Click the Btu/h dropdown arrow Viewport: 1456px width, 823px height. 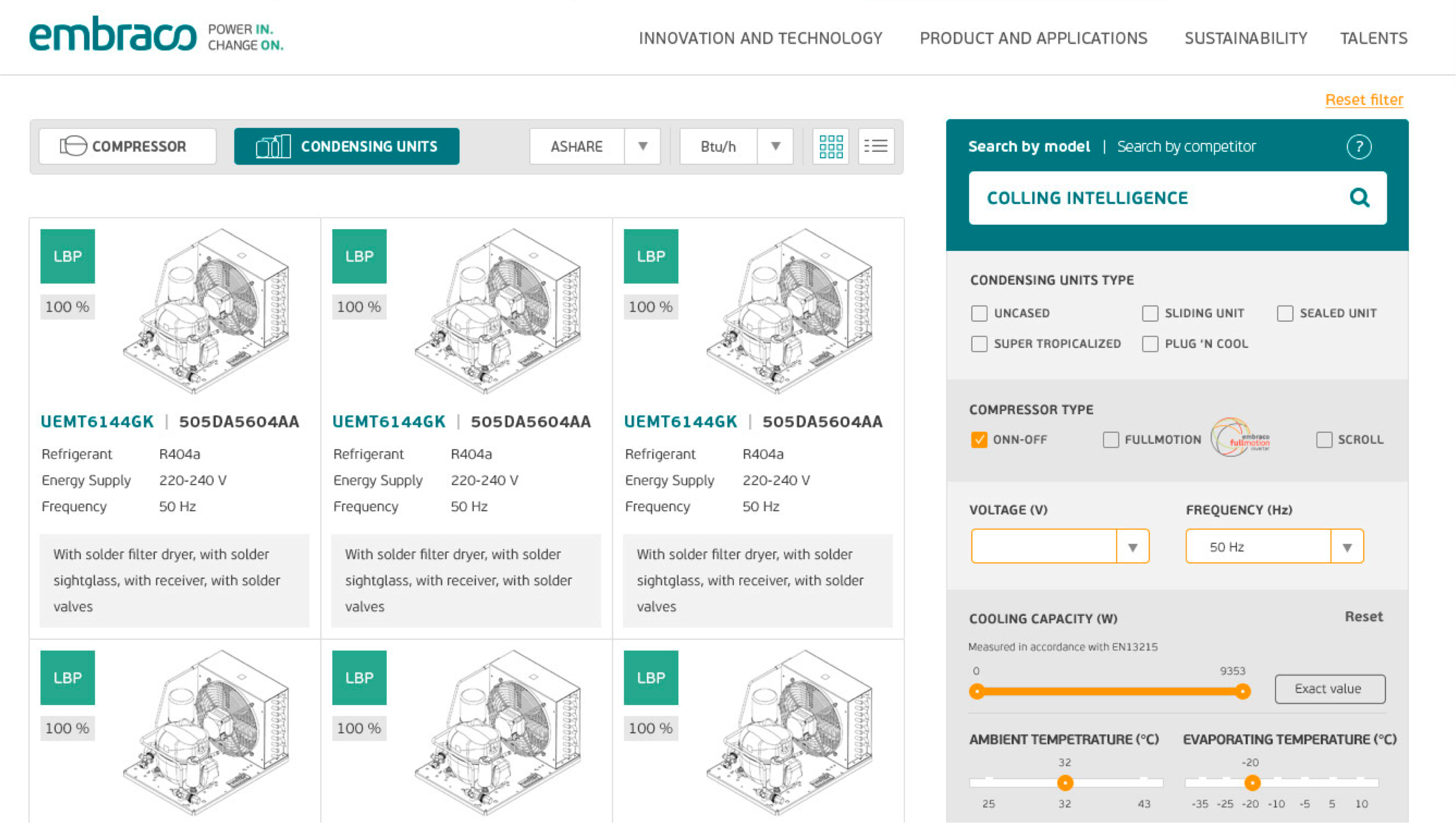click(775, 147)
